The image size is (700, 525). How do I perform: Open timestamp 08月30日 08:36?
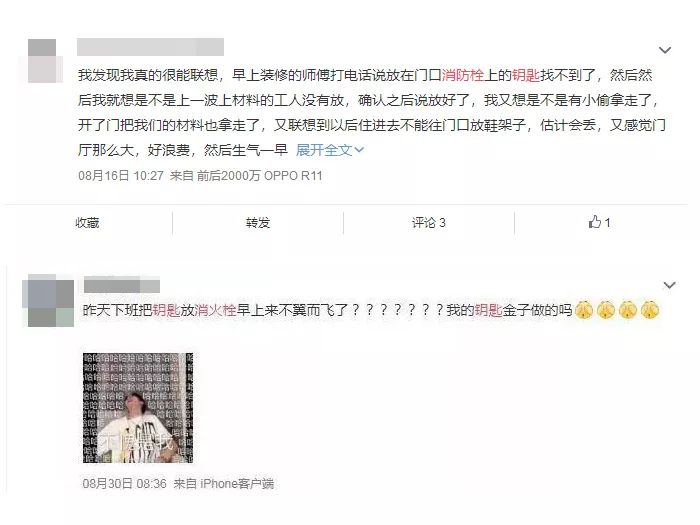point(125,483)
